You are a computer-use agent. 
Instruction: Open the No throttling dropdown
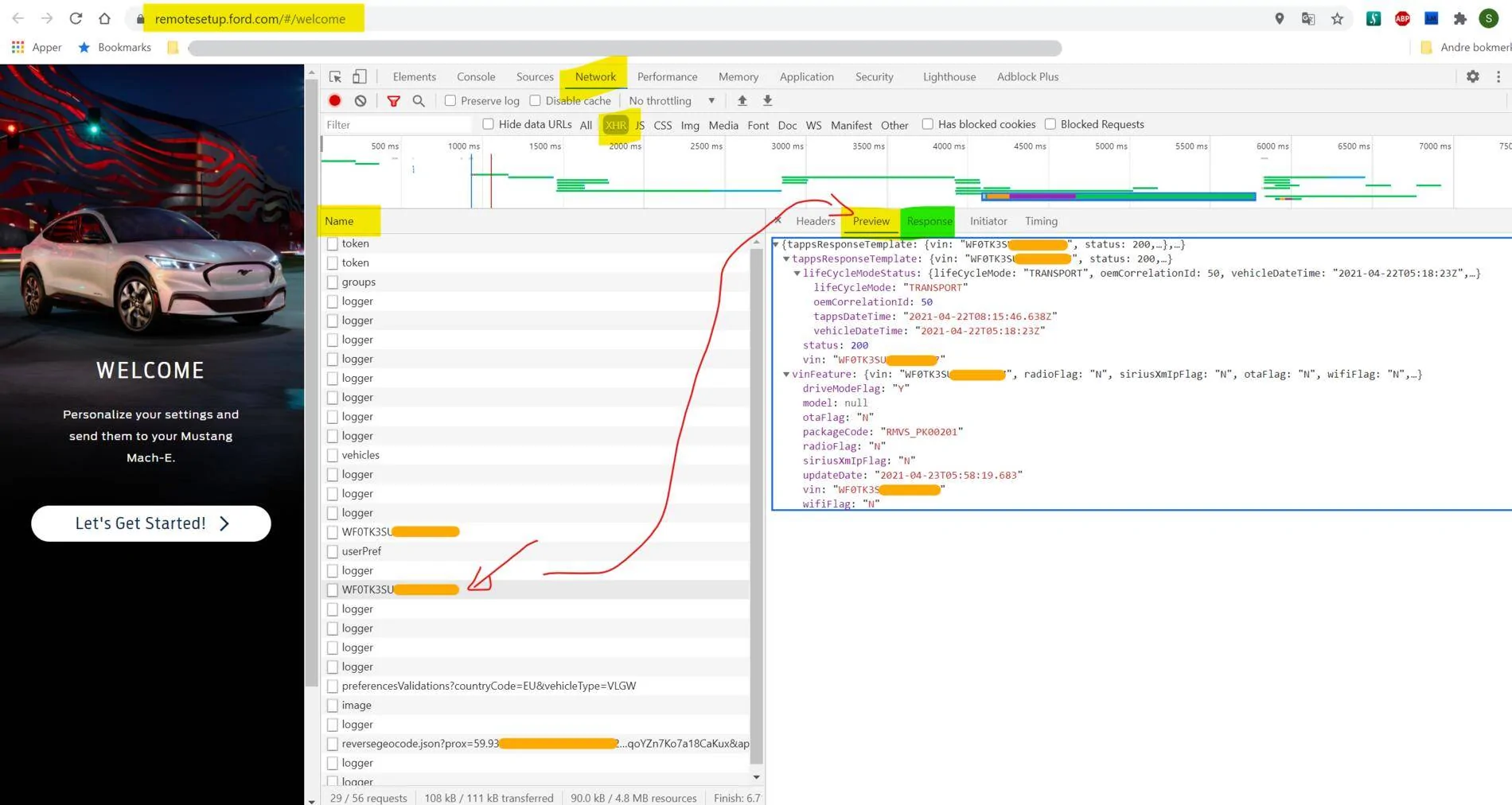click(x=672, y=100)
